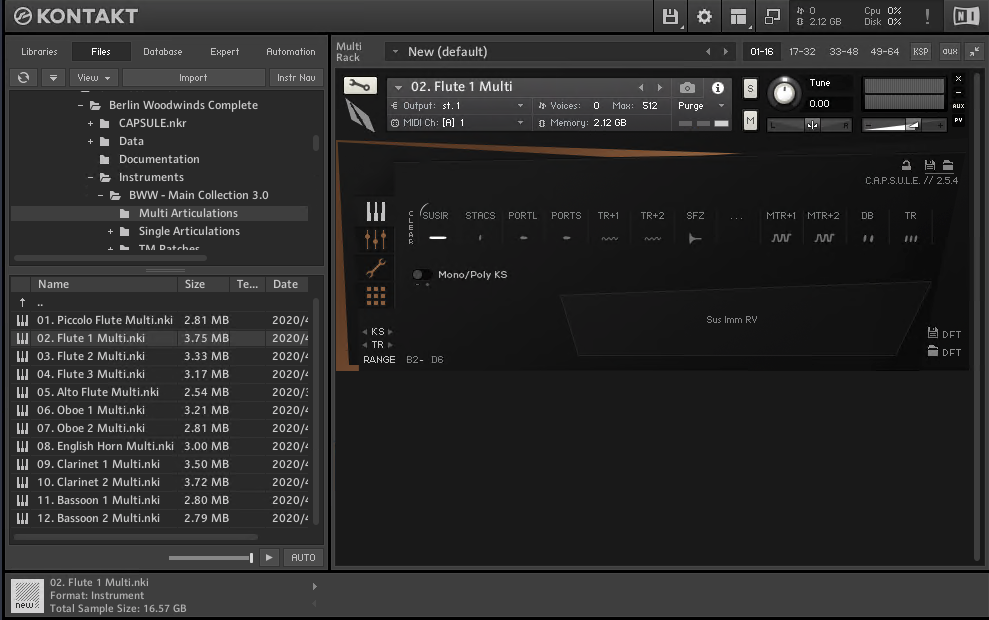Open the mixer faders page icon
The height and width of the screenshot is (620, 989).
[376, 239]
